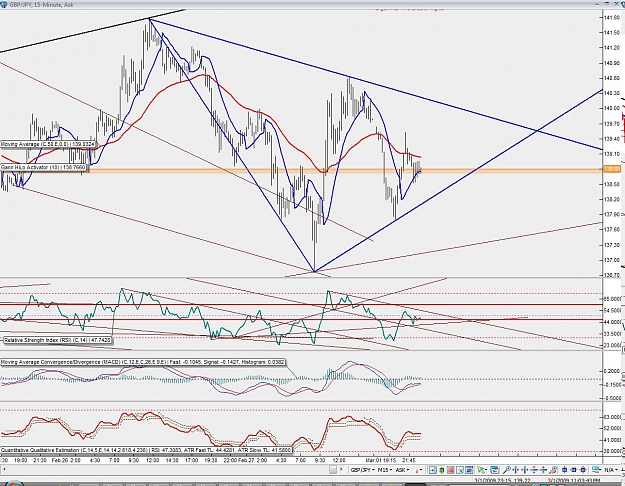Select the Moving Average indicator label
This screenshot has width=625, height=486.
48,144
